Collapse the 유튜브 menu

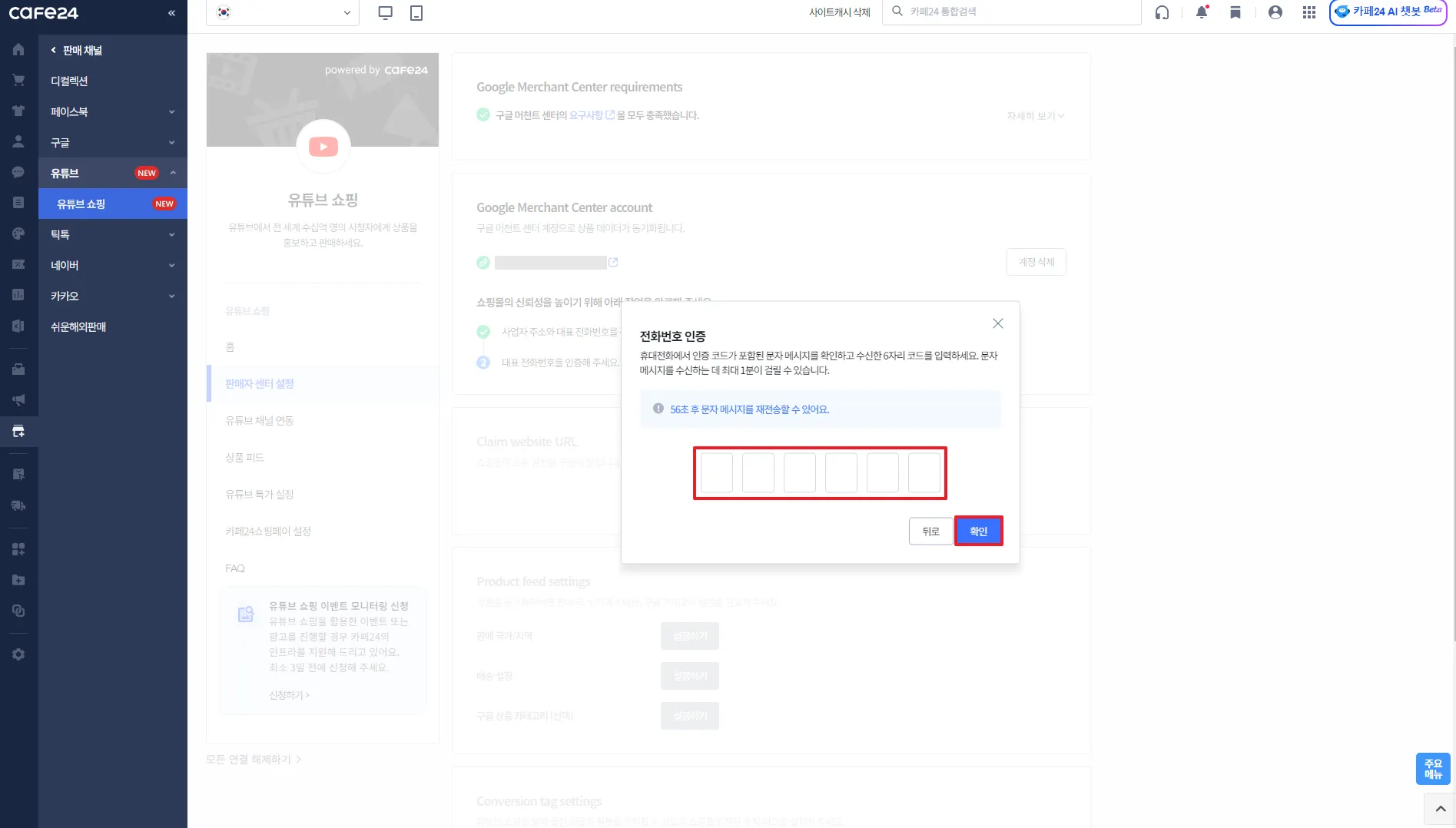[113, 173]
